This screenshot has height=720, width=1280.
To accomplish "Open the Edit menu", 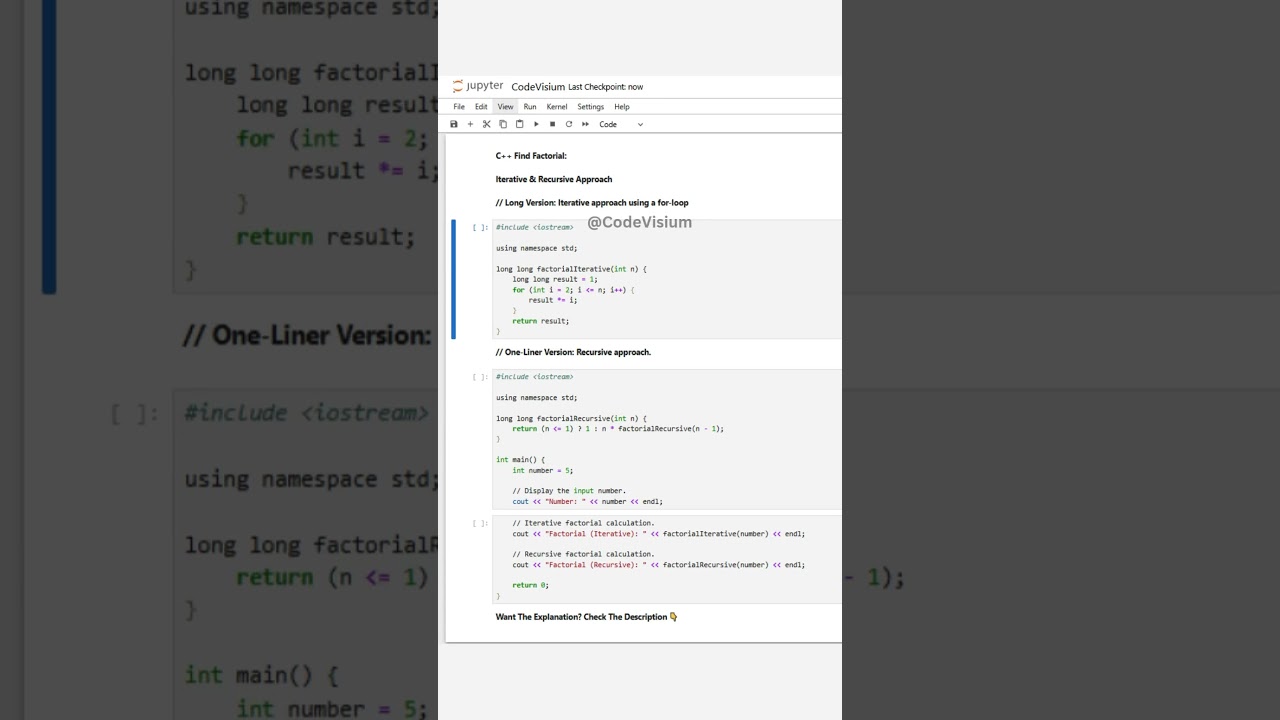I will tap(481, 107).
